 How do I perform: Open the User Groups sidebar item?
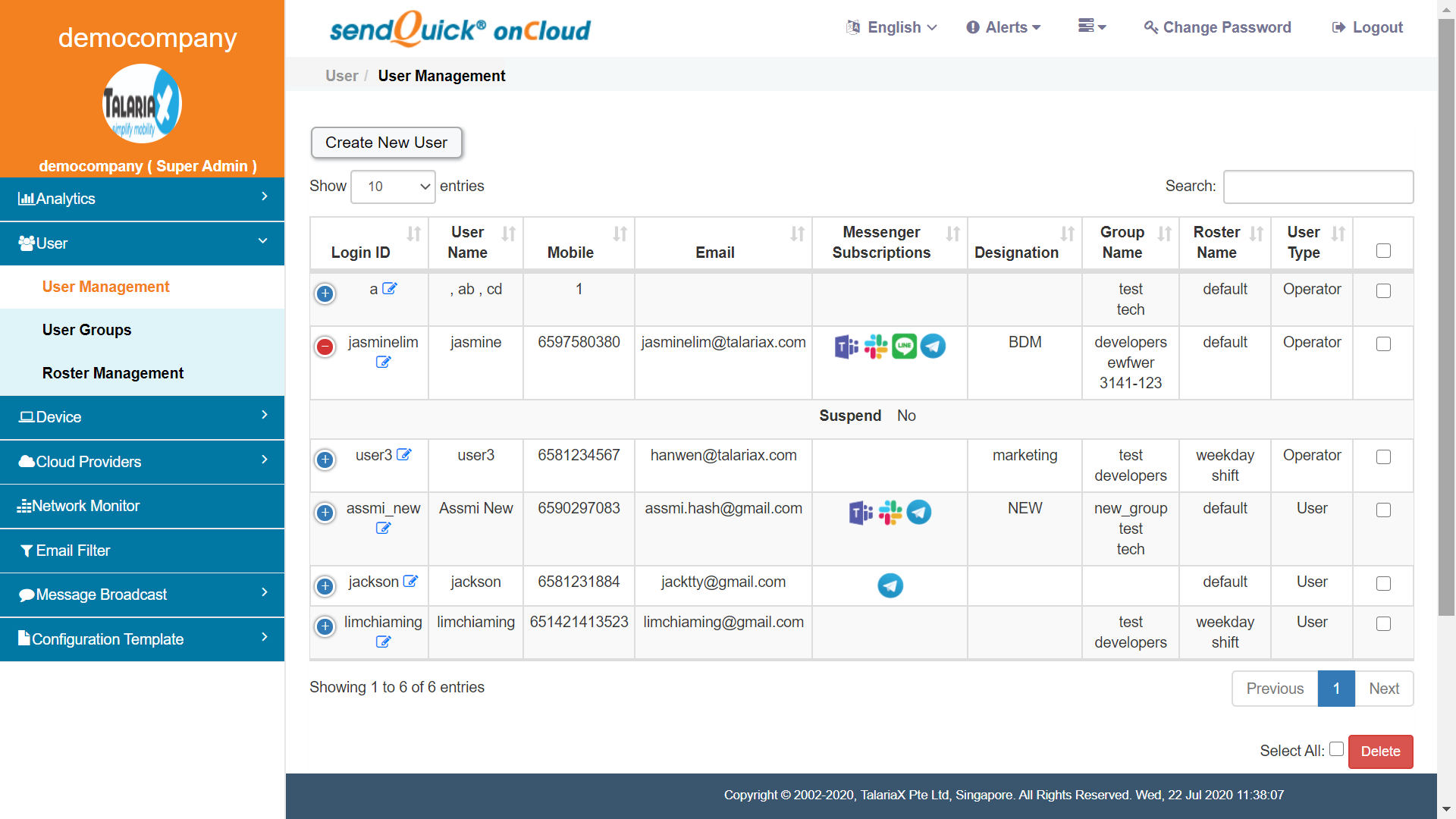86,330
